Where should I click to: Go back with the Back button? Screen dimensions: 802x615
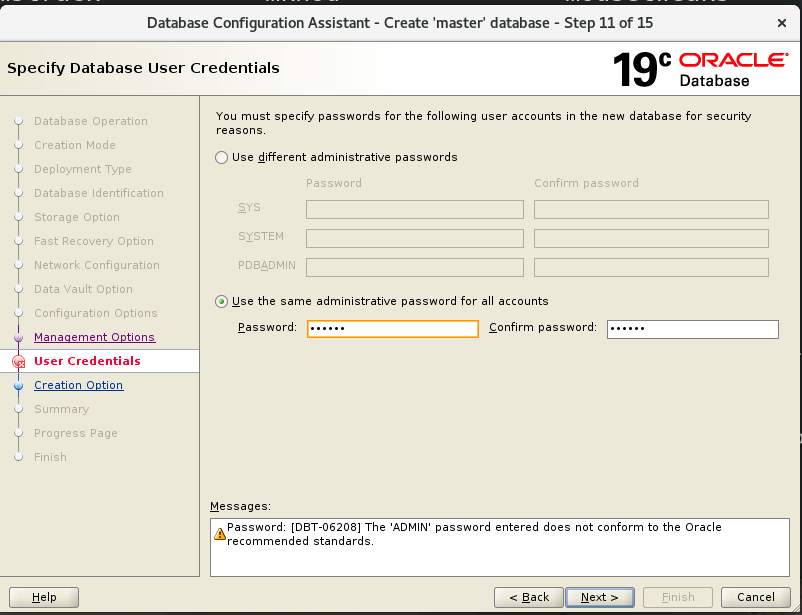[x=529, y=597]
